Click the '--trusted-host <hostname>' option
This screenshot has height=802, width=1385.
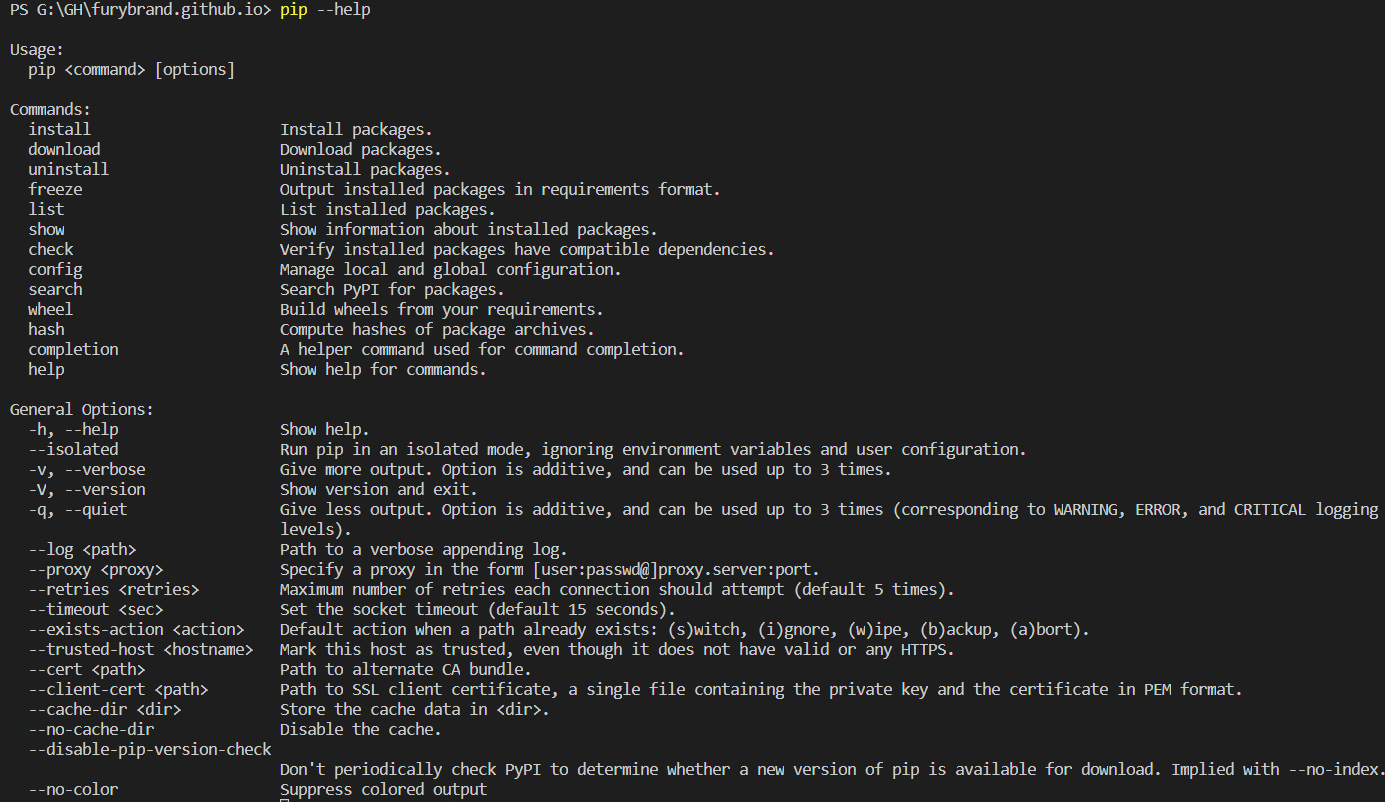(x=141, y=649)
